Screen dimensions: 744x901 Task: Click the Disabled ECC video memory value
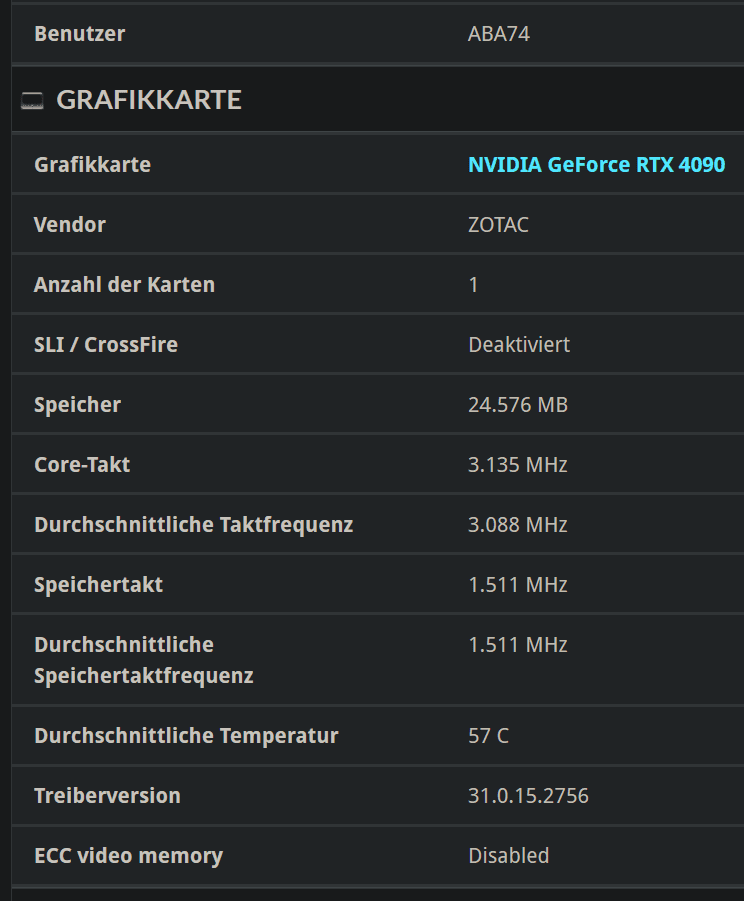pyautogui.click(x=508, y=856)
